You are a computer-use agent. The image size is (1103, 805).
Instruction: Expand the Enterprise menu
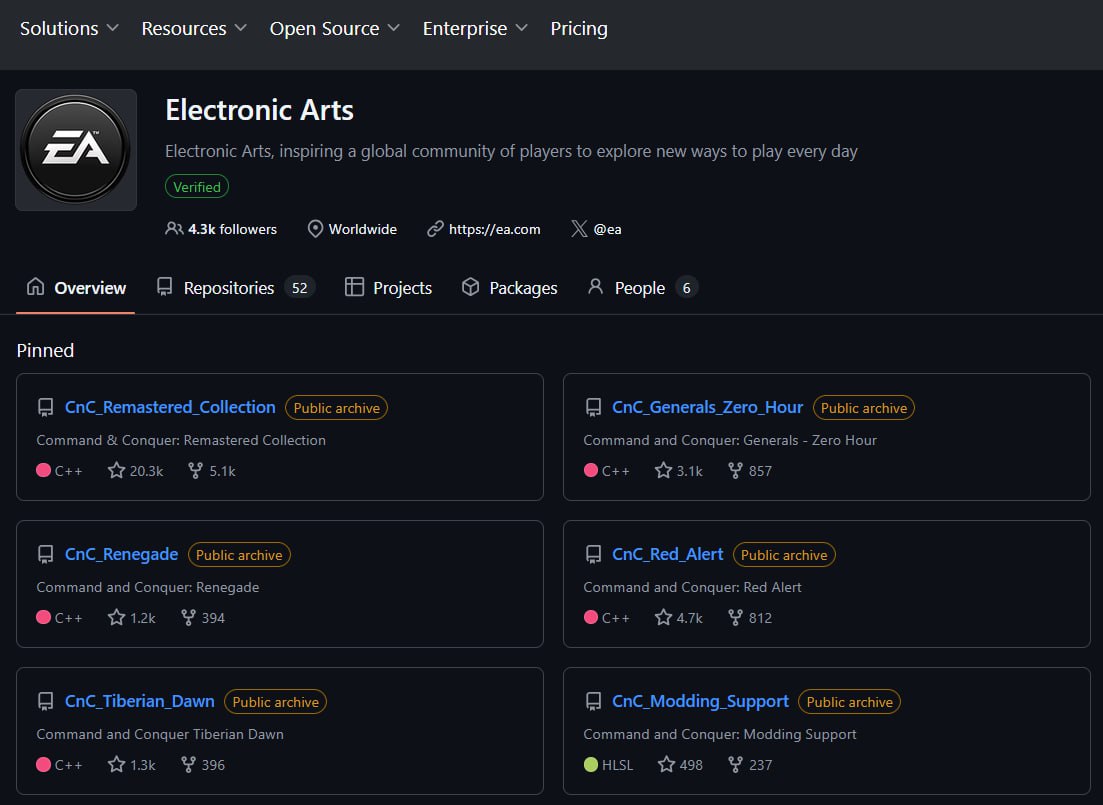click(x=475, y=28)
